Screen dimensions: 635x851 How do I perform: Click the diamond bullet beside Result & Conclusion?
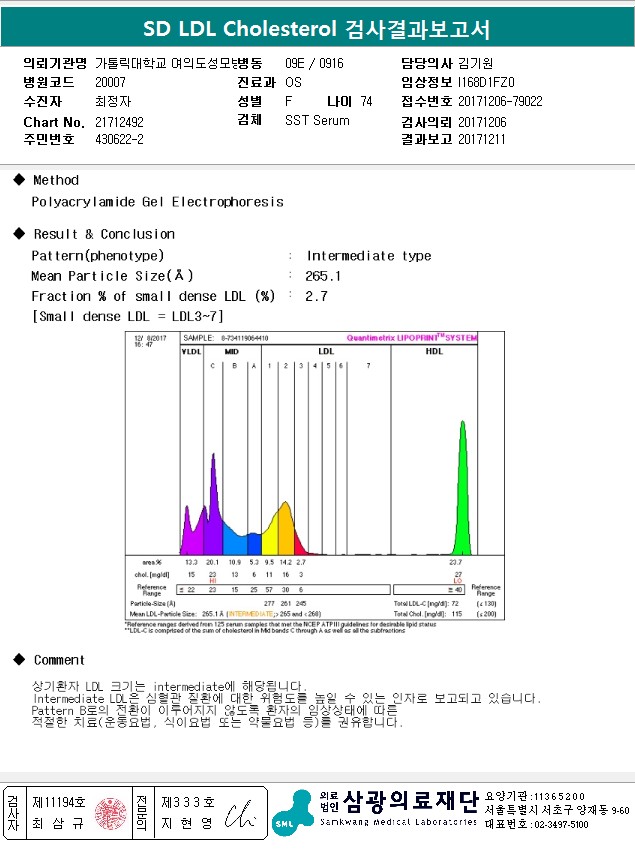point(19,233)
